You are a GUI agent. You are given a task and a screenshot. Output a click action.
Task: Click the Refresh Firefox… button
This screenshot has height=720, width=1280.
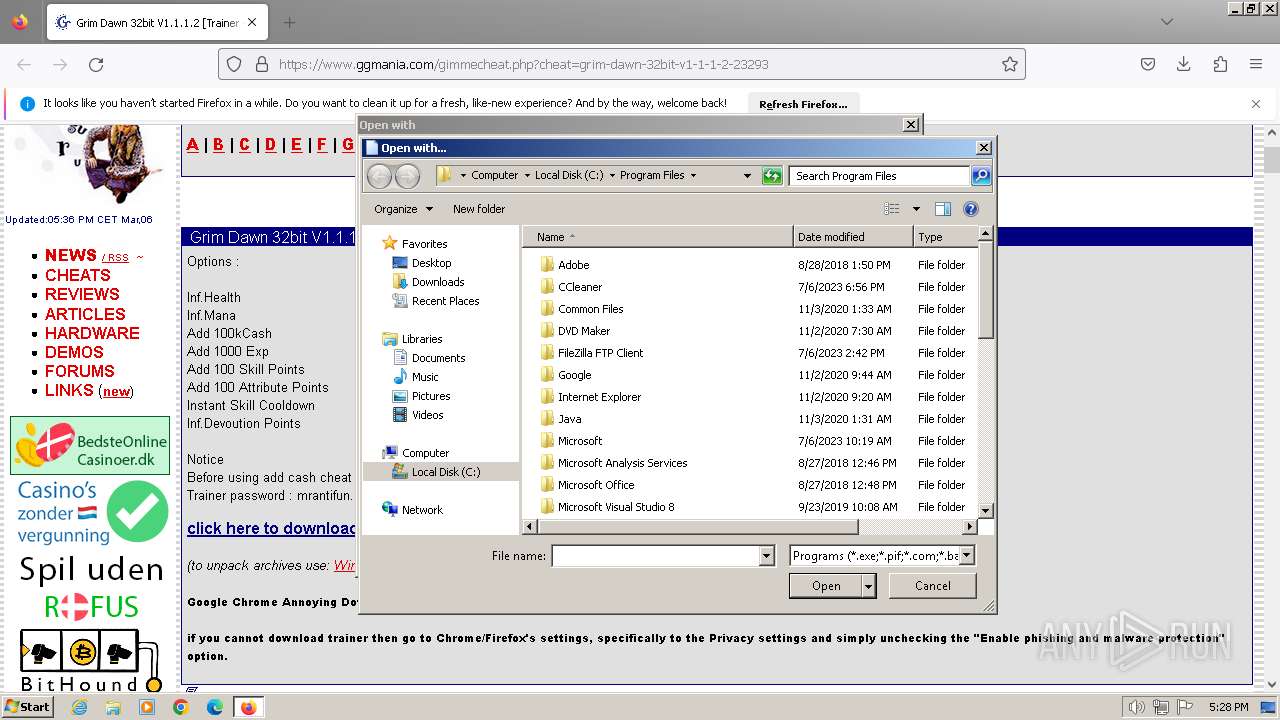[x=803, y=104]
